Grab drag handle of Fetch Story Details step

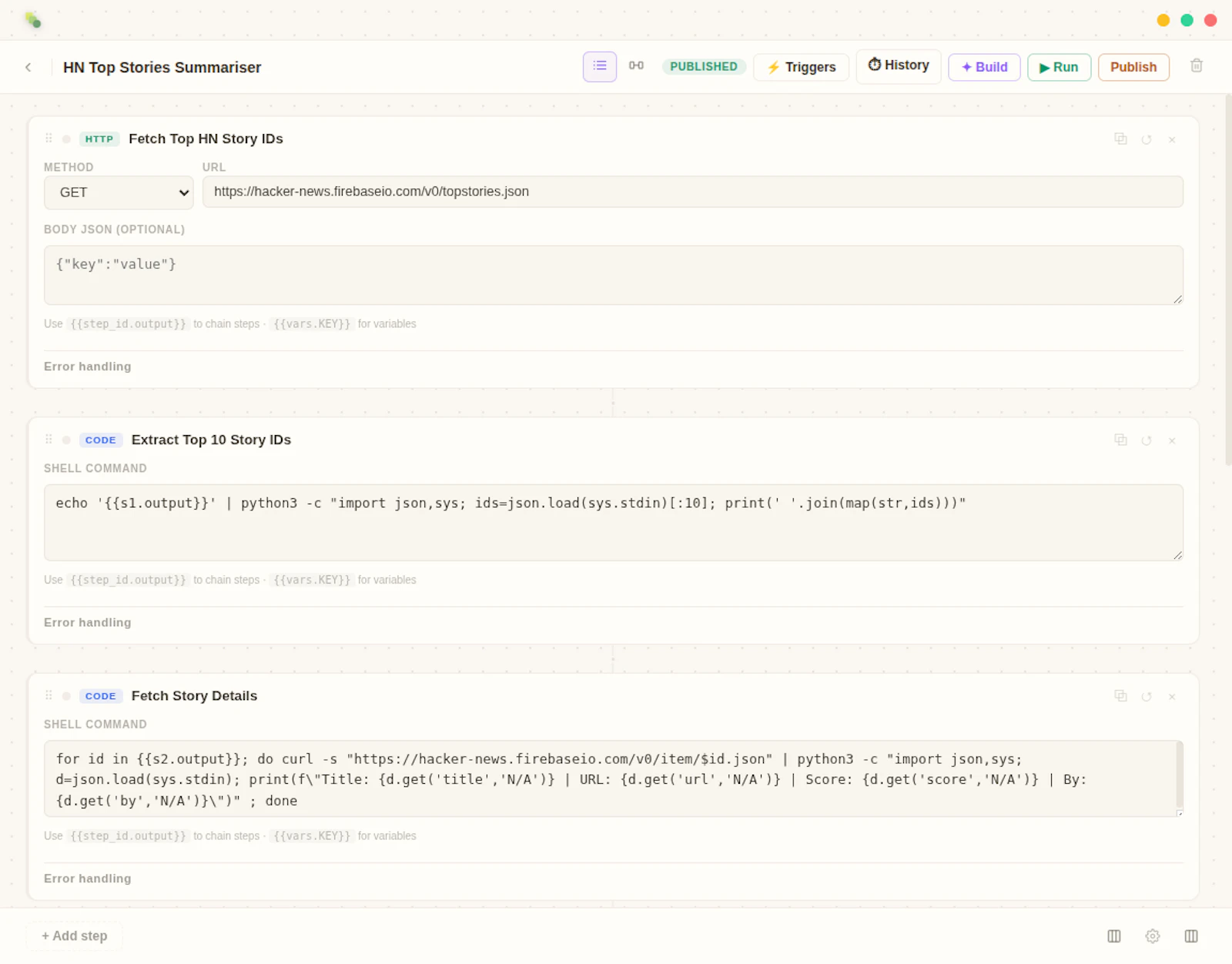[49, 696]
